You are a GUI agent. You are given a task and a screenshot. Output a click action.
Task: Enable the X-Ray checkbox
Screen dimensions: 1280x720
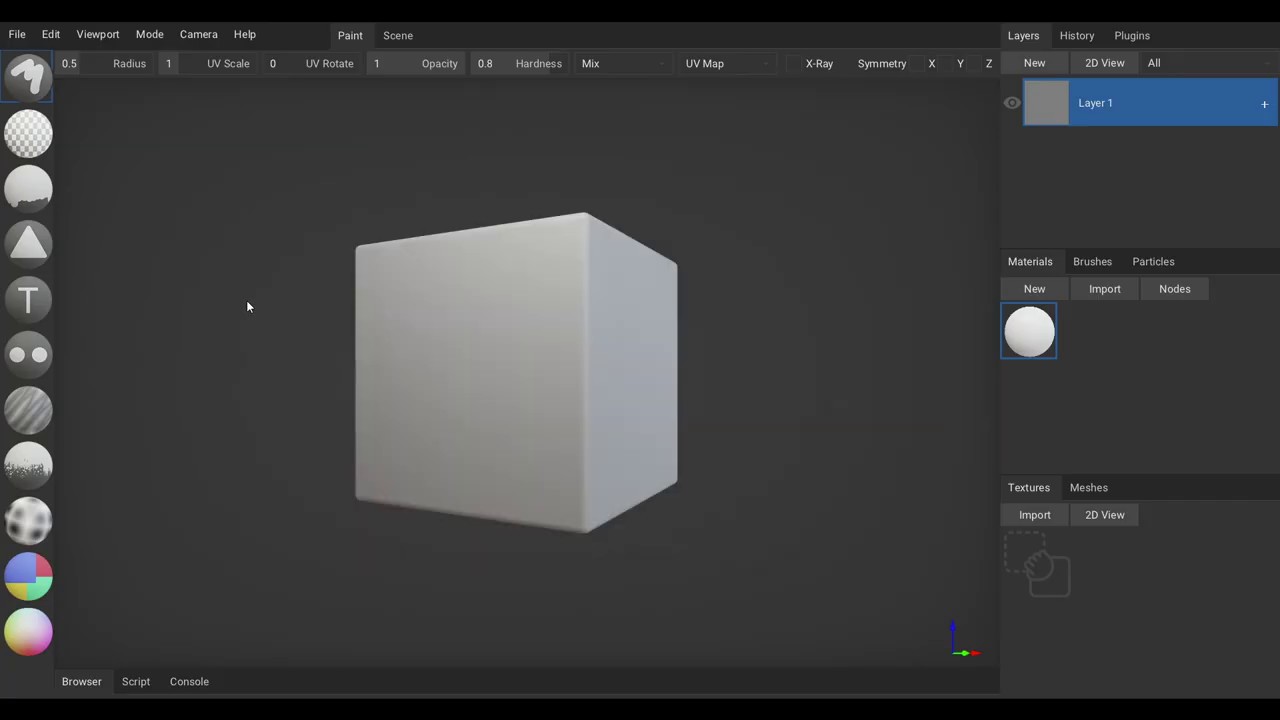click(794, 64)
